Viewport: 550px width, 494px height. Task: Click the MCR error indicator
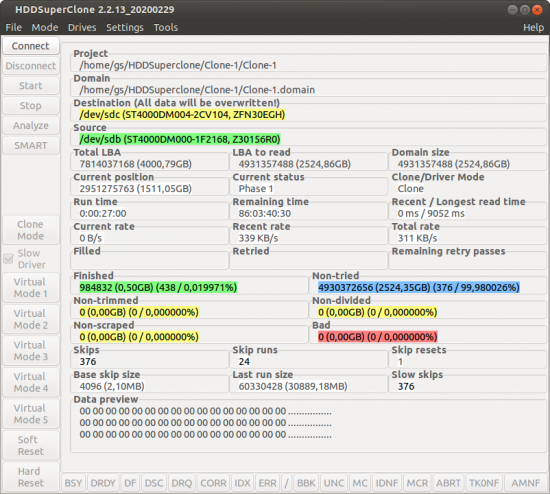(417, 483)
